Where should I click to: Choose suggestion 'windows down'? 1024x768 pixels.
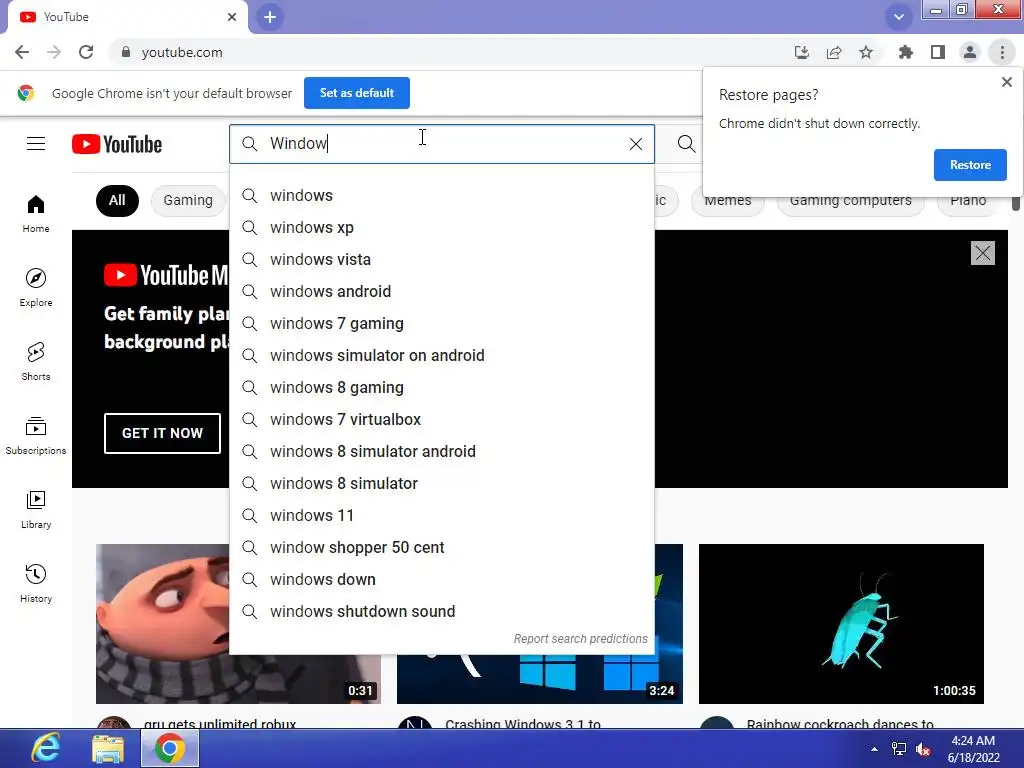click(441, 579)
